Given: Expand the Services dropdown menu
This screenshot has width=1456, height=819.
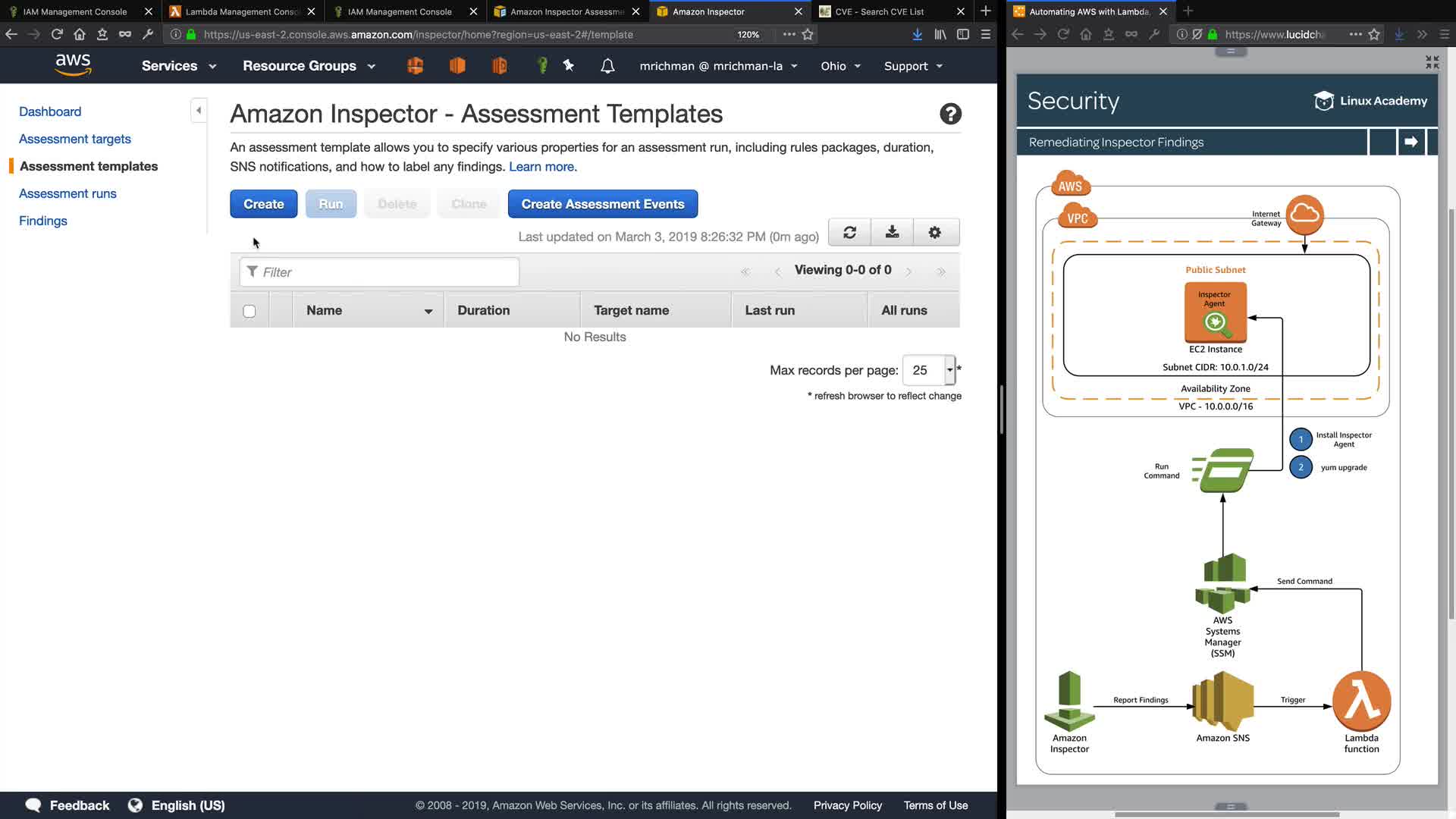Looking at the screenshot, I should tap(179, 66).
